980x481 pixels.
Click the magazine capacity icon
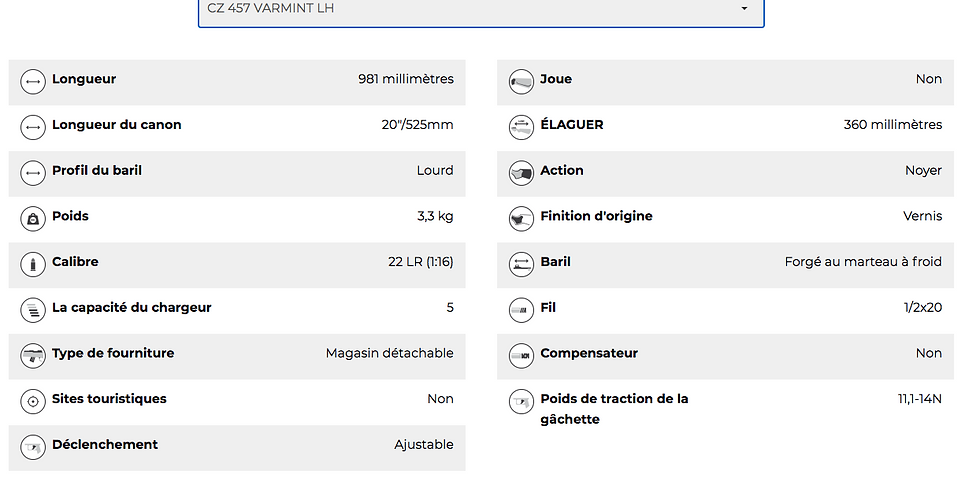point(33,309)
